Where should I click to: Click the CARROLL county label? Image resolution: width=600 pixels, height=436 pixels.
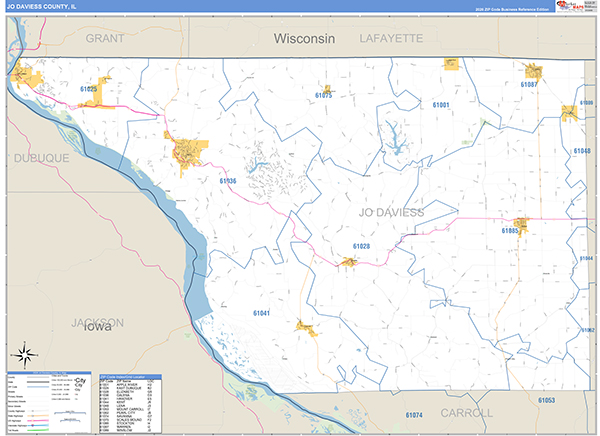[x=465, y=412]
